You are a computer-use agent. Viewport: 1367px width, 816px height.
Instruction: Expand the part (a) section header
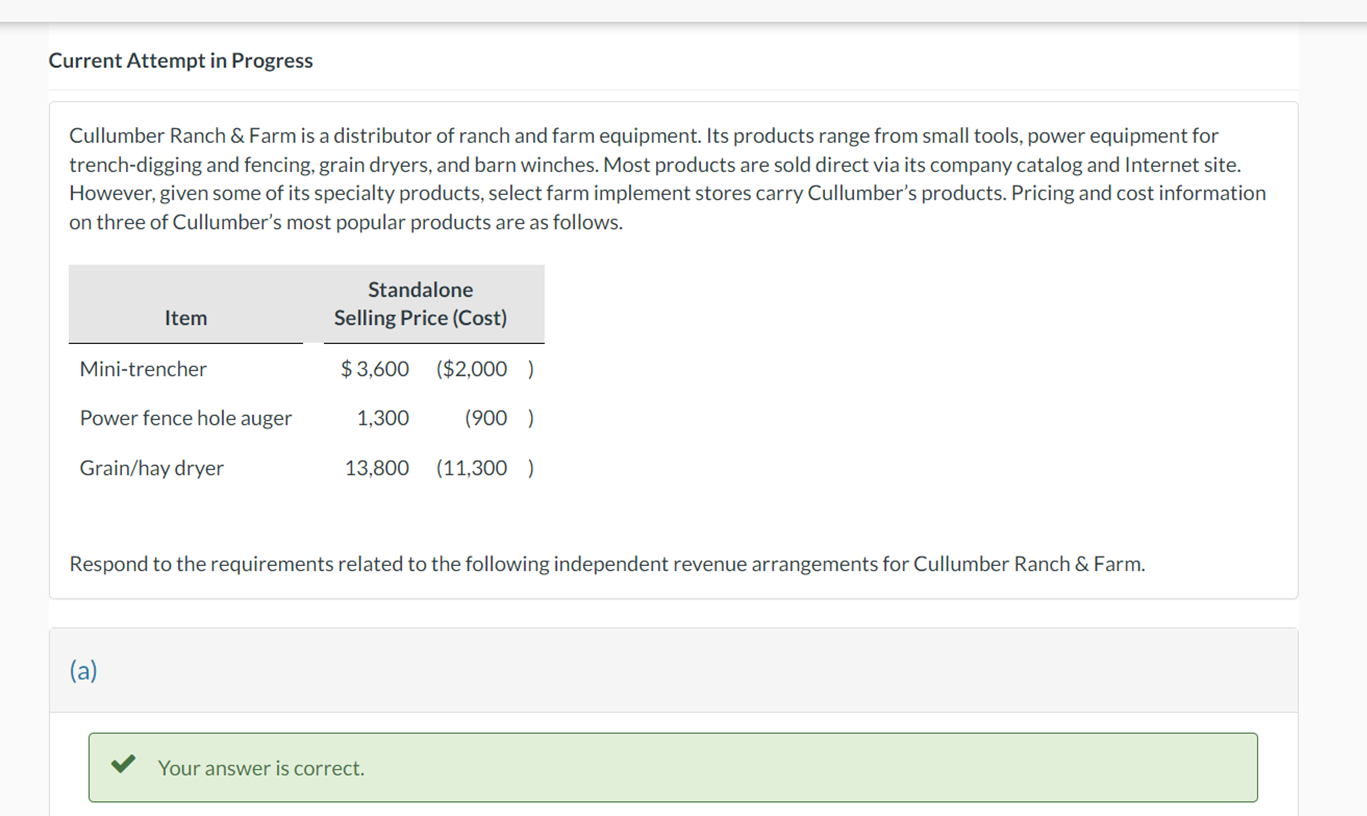click(84, 670)
